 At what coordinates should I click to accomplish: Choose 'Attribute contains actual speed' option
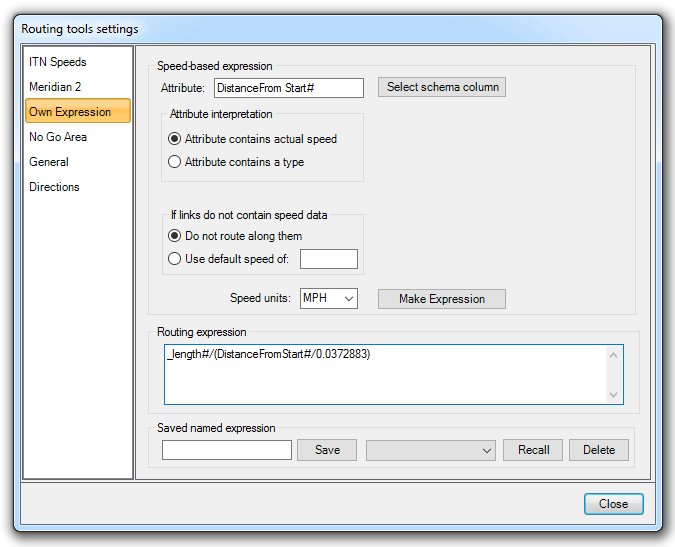pos(175,140)
